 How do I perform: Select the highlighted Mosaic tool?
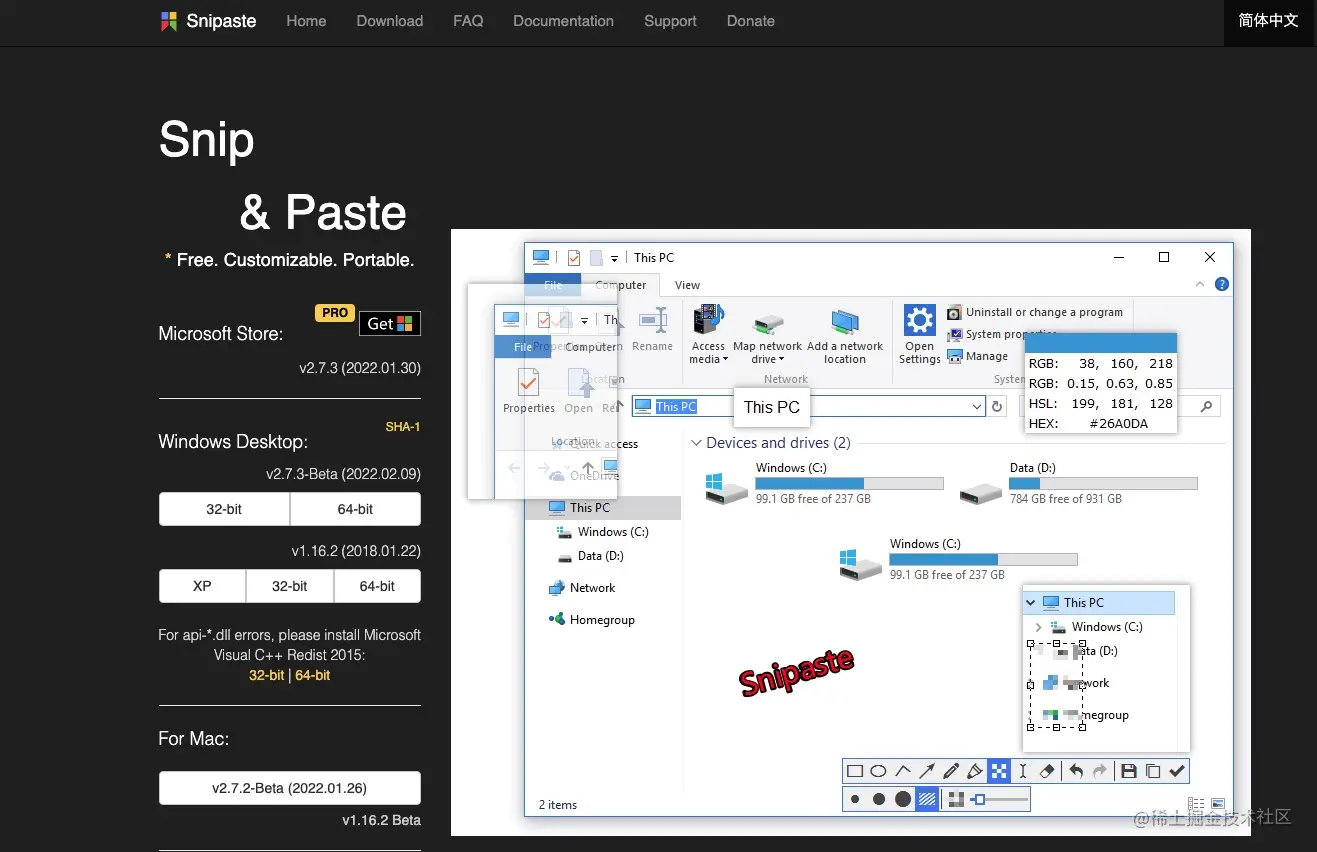pyautogui.click(x=999, y=771)
